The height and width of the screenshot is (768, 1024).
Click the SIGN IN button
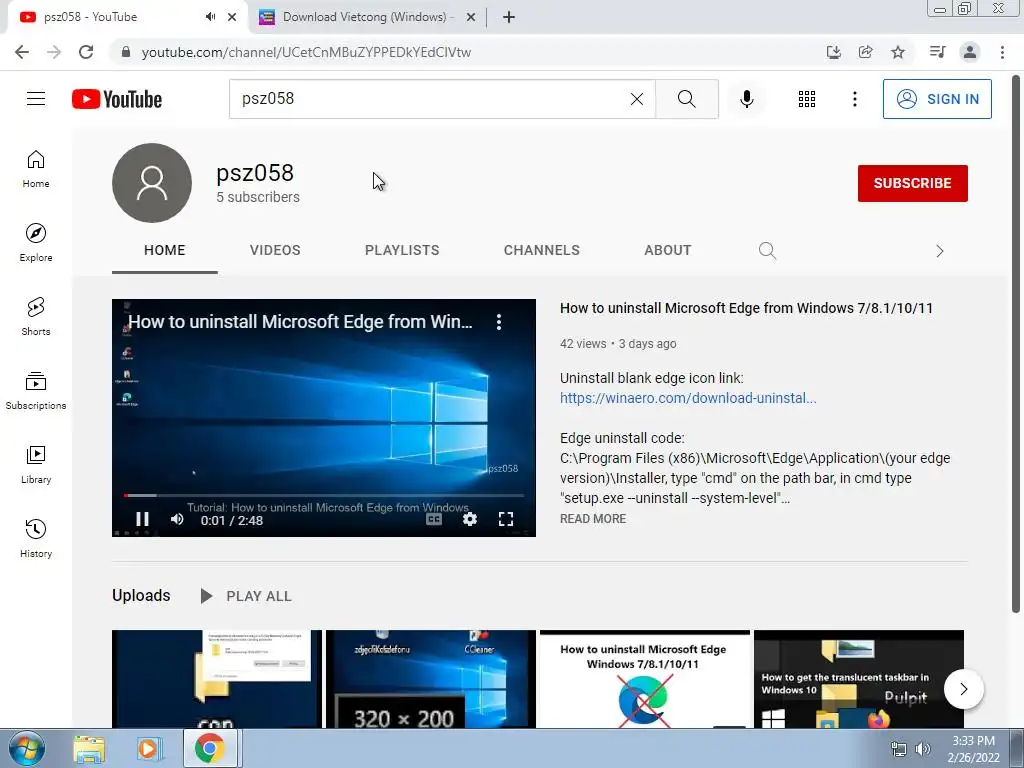(x=936, y=99)
